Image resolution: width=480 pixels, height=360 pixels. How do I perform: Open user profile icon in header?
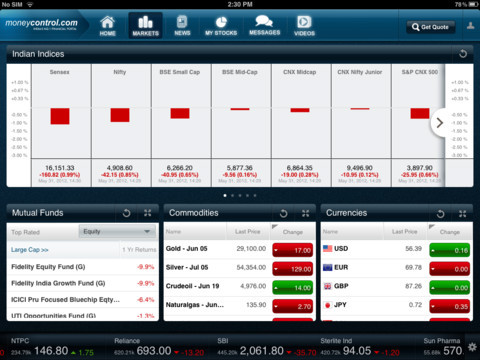[x=470, y=26]
